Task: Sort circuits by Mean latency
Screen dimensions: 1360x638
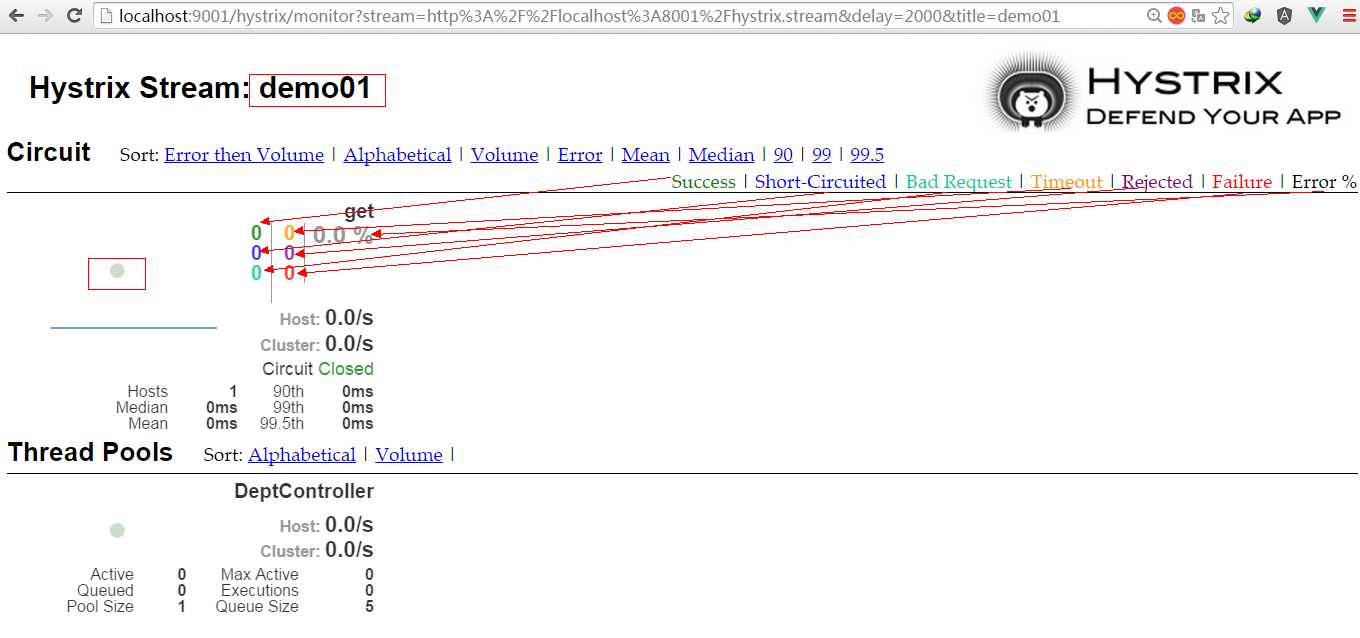Action: (x=645, y=155)
